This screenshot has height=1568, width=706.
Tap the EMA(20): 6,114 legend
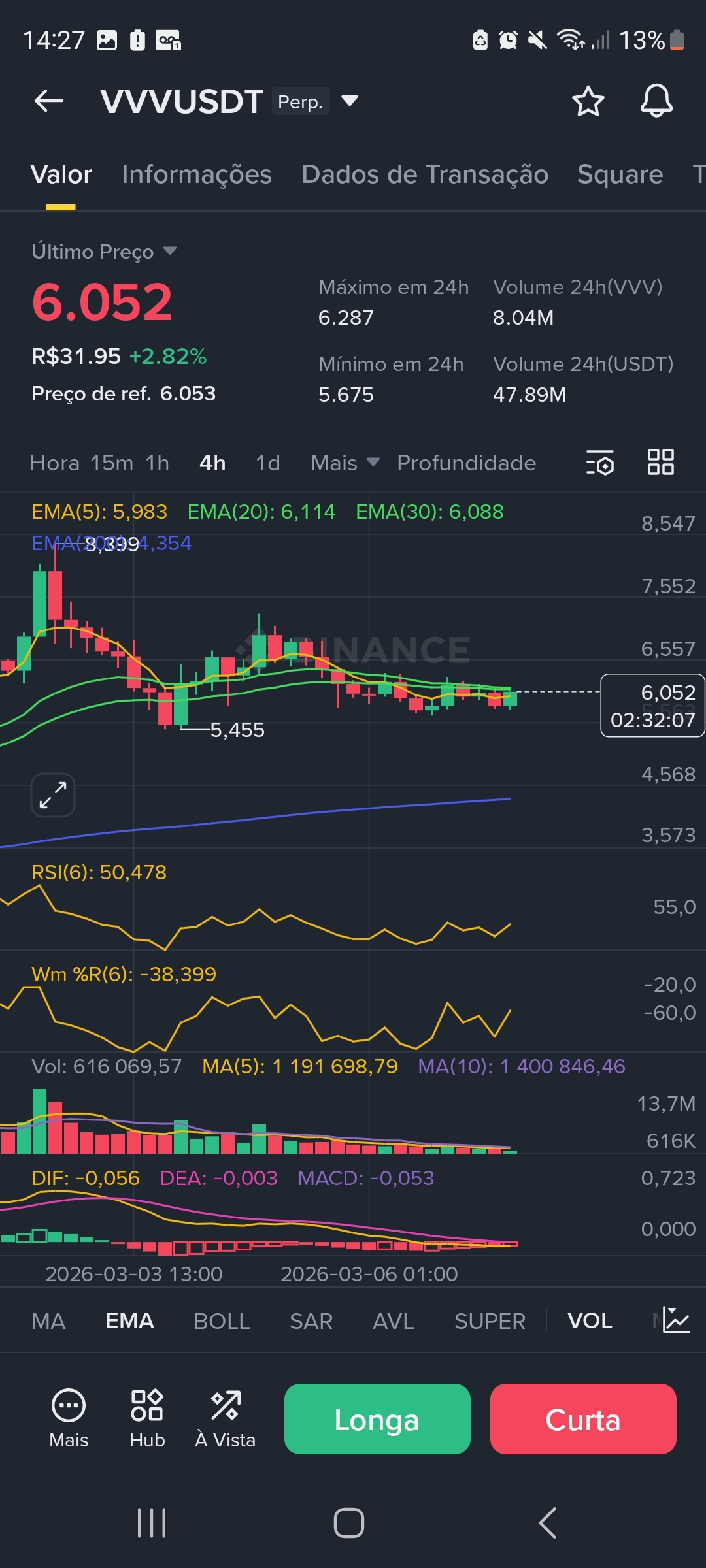coord(261,512)
